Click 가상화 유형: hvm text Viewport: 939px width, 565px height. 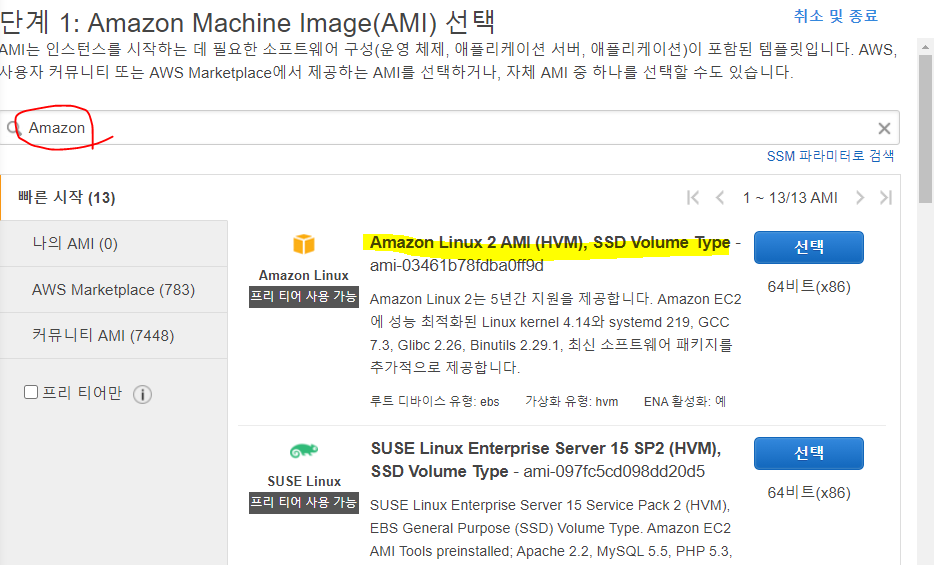point(571,401)
